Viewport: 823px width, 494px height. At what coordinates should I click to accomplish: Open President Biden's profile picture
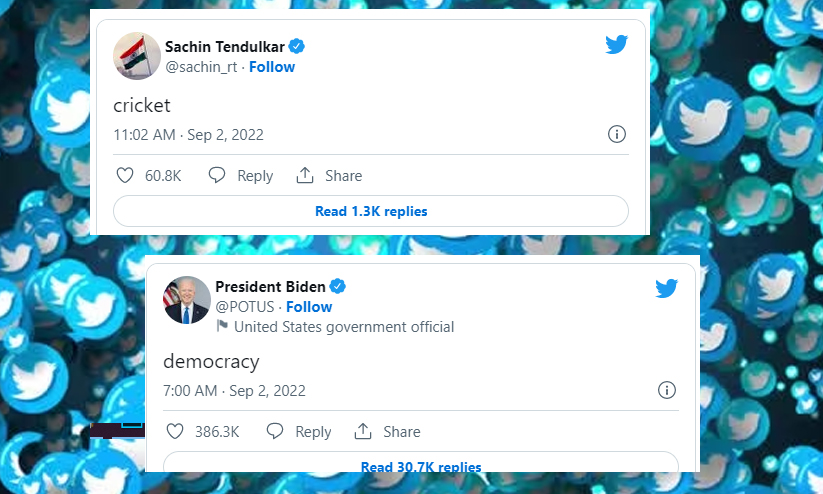pos(187,299)
